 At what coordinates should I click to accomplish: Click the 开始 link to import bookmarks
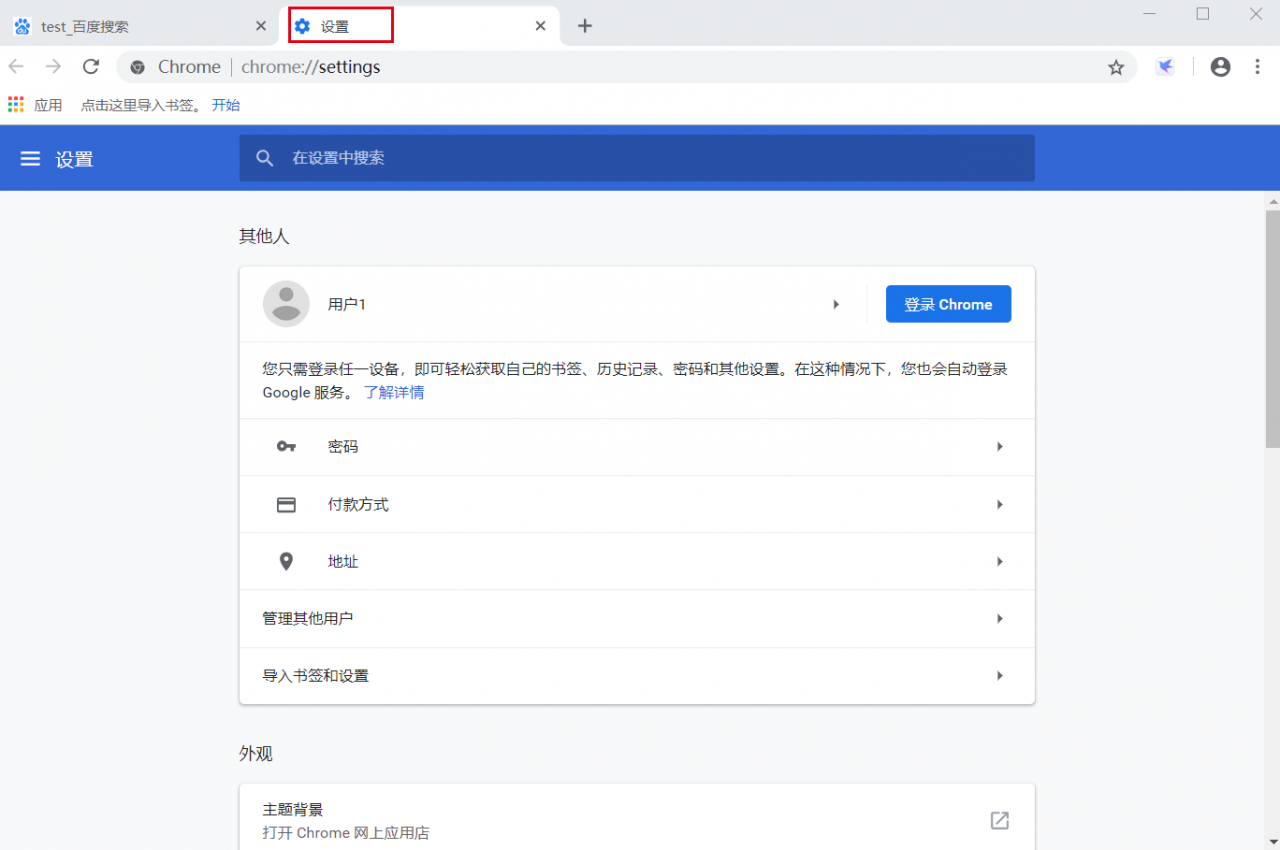(x=226, y=105)
